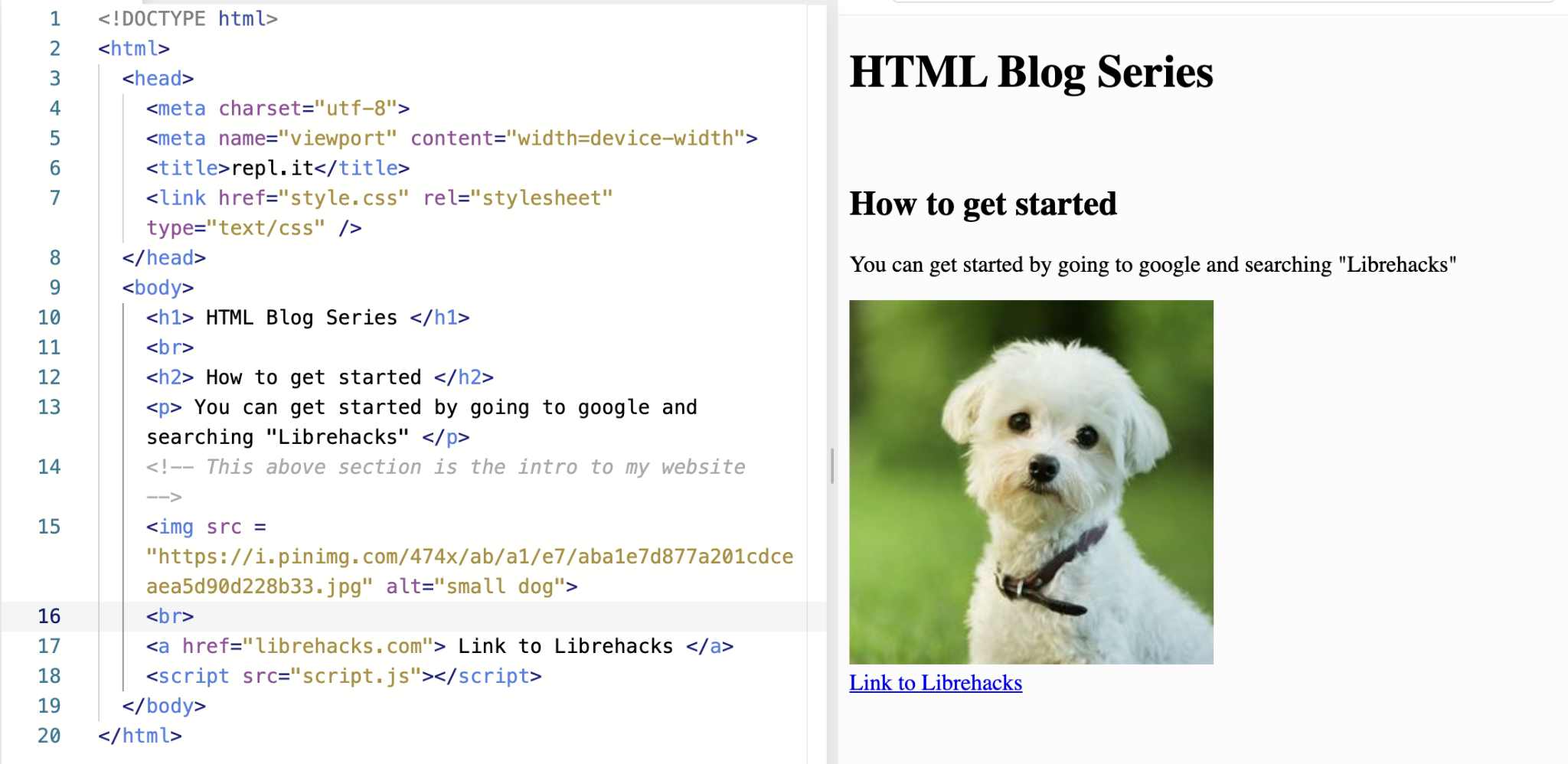Viewport: 1568px width, 764px height.
Task: Click the alt="small dog" attribute
Action: pos(475,586)
